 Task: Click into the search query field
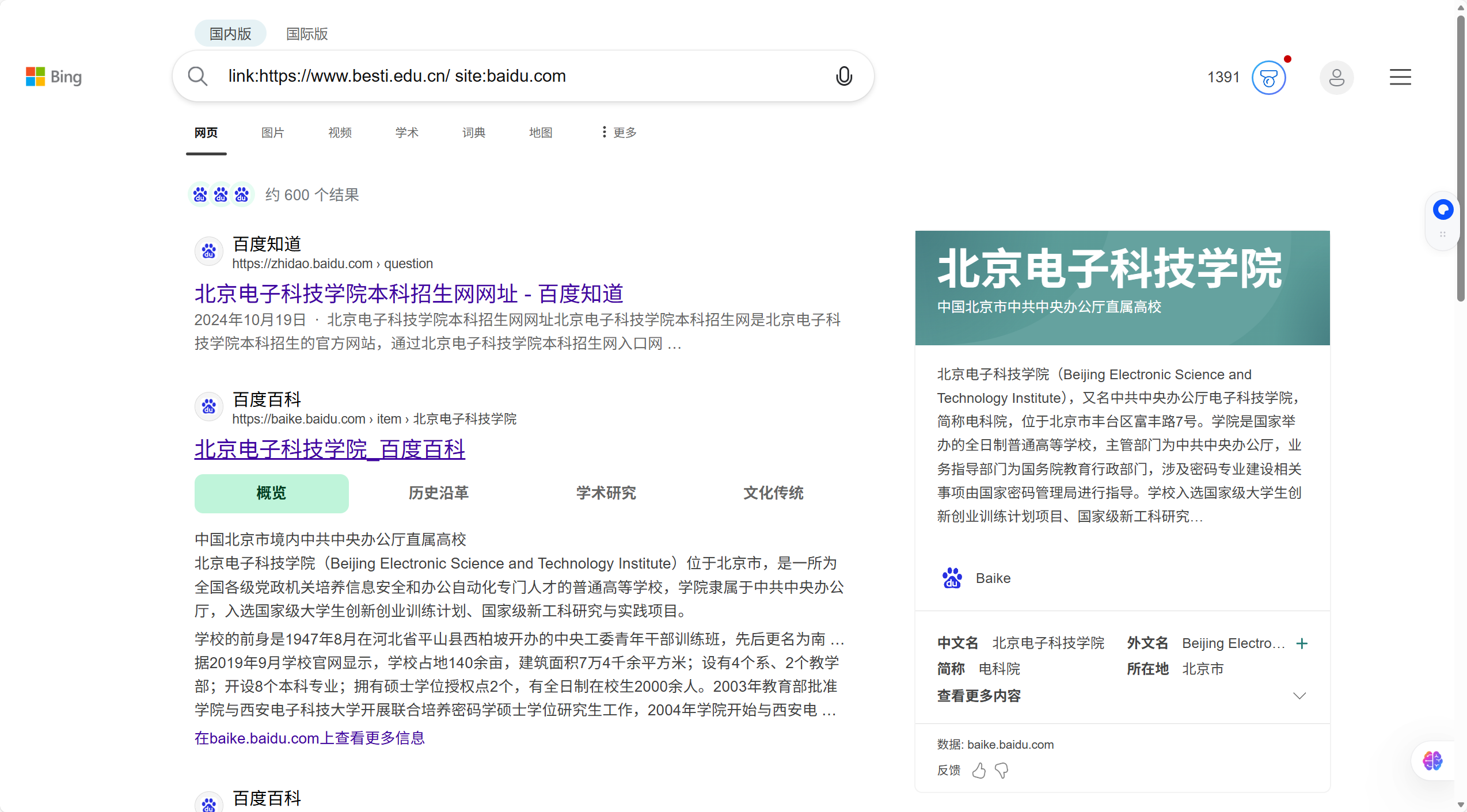pyautogui.click(x=518, y=76)
